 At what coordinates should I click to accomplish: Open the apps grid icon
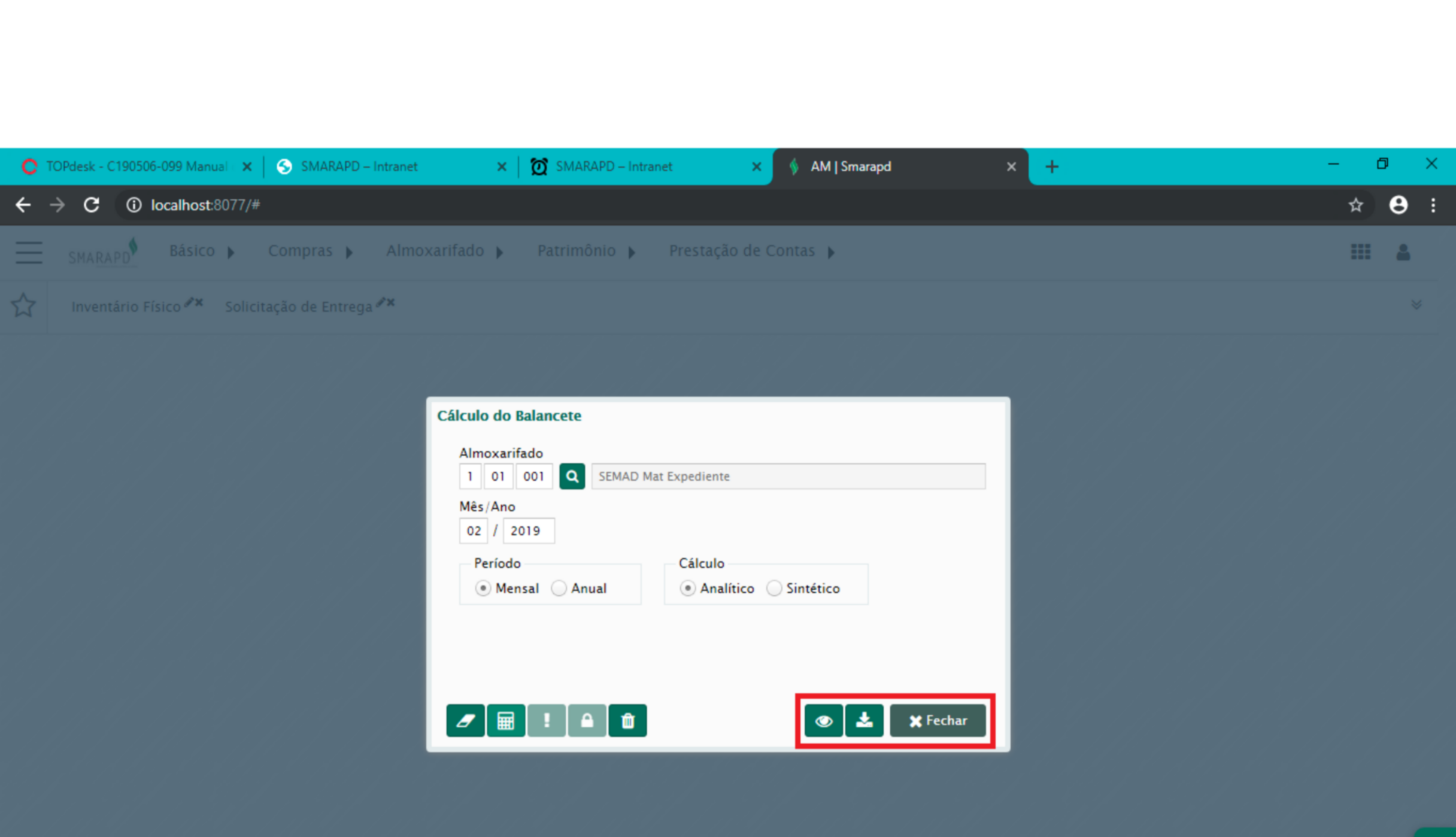(x=1360, y=251)
